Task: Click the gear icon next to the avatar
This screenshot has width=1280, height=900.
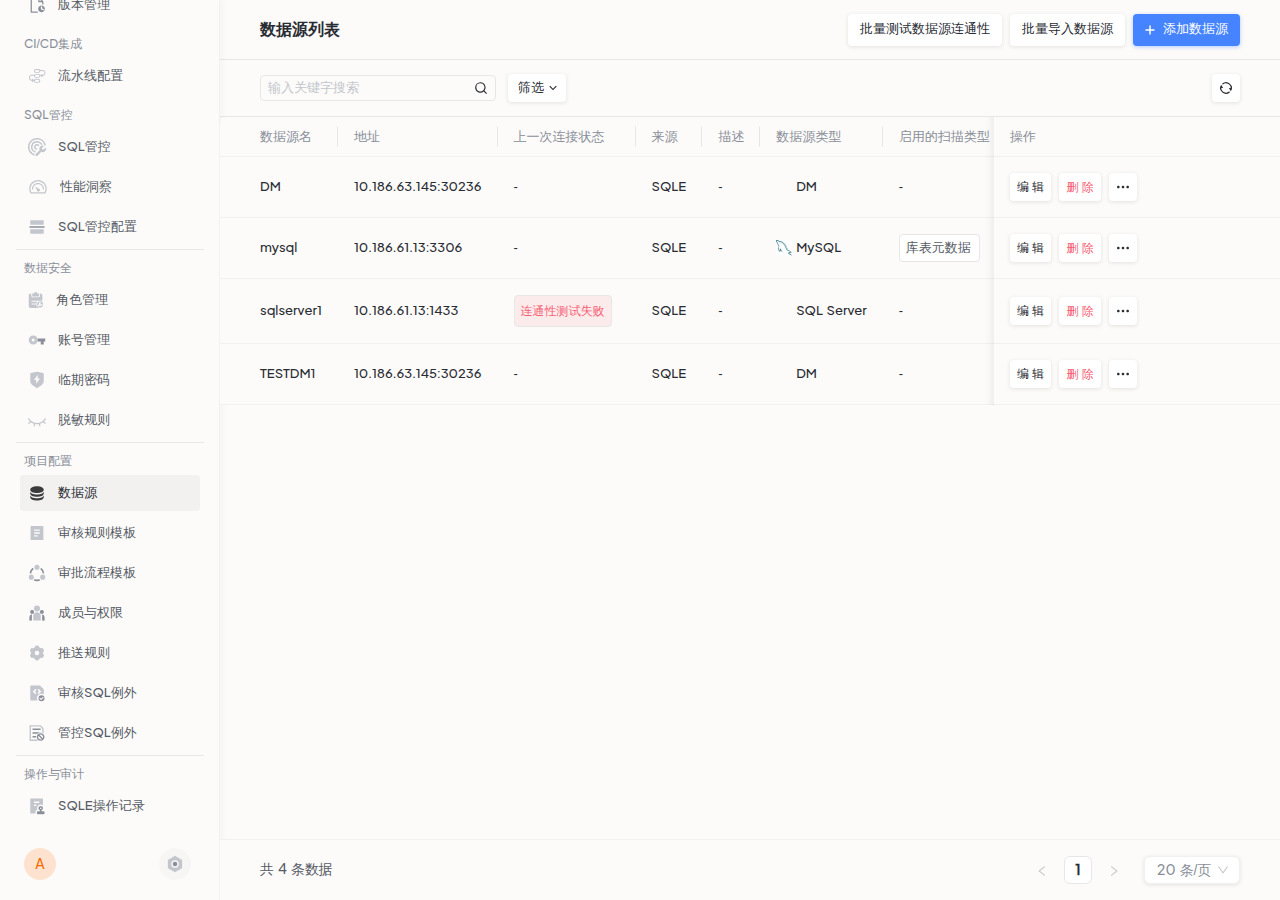Action: point(175,863)
